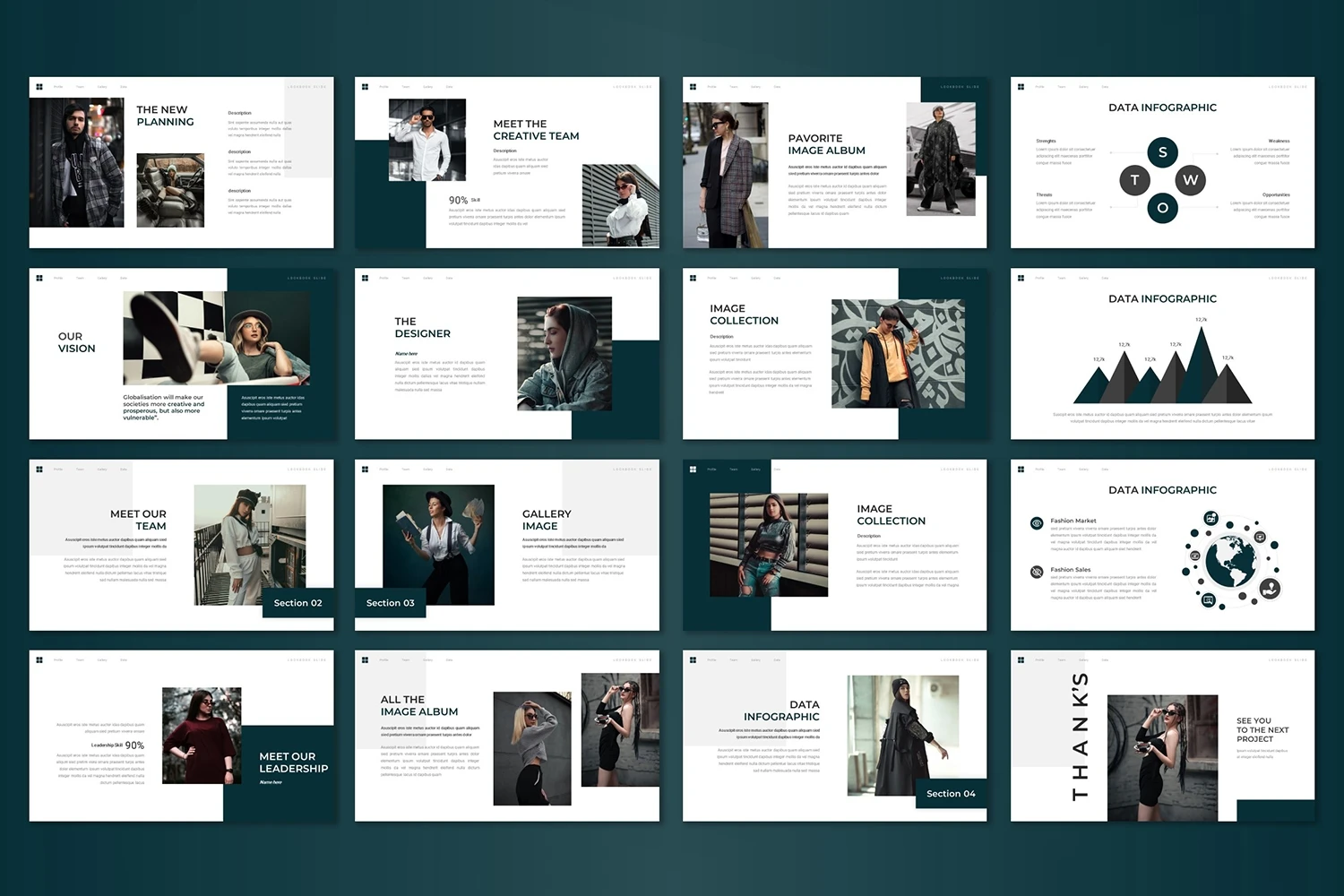Open the man in plaid jacket photo
1344x896 pixels.
pyautogui.click(x=76, y=162)
